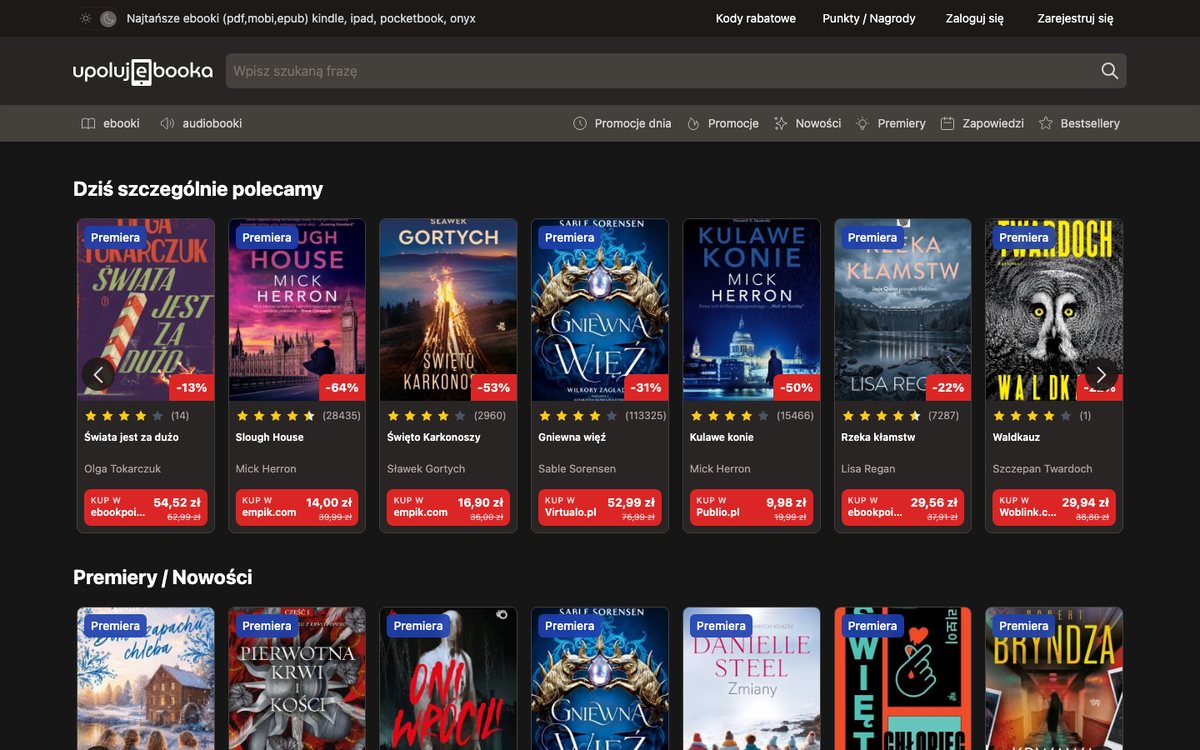The height and width of the screenshot is (750, 1200).
Task: Open Slough House book cover
Action: pyautogui.click(x=297, y=310)
